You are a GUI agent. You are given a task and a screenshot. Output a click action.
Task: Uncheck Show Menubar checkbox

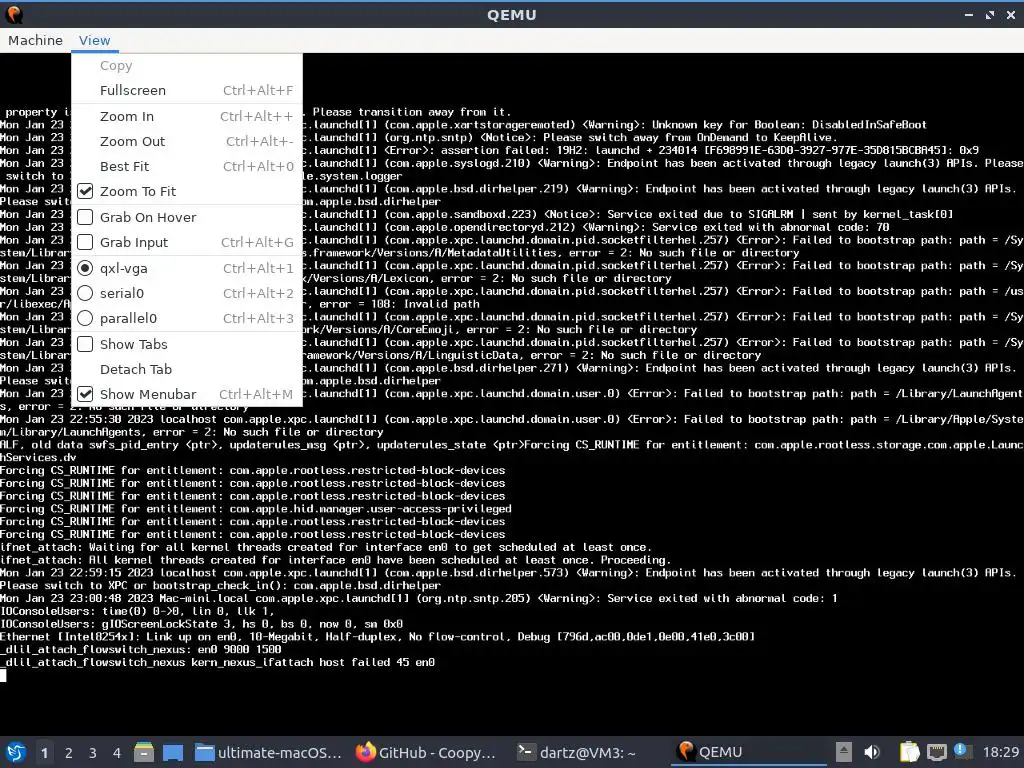pyautogui.click(x=85, y=394)
